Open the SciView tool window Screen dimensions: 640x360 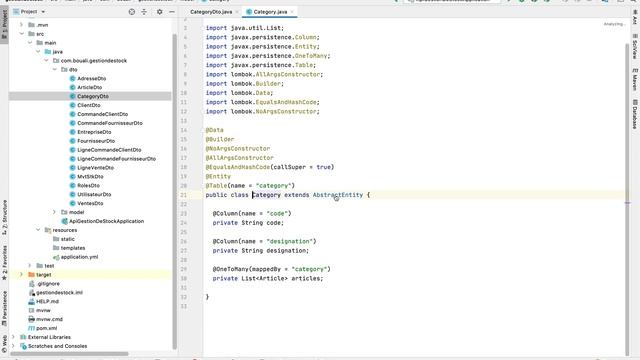(635, 47)
